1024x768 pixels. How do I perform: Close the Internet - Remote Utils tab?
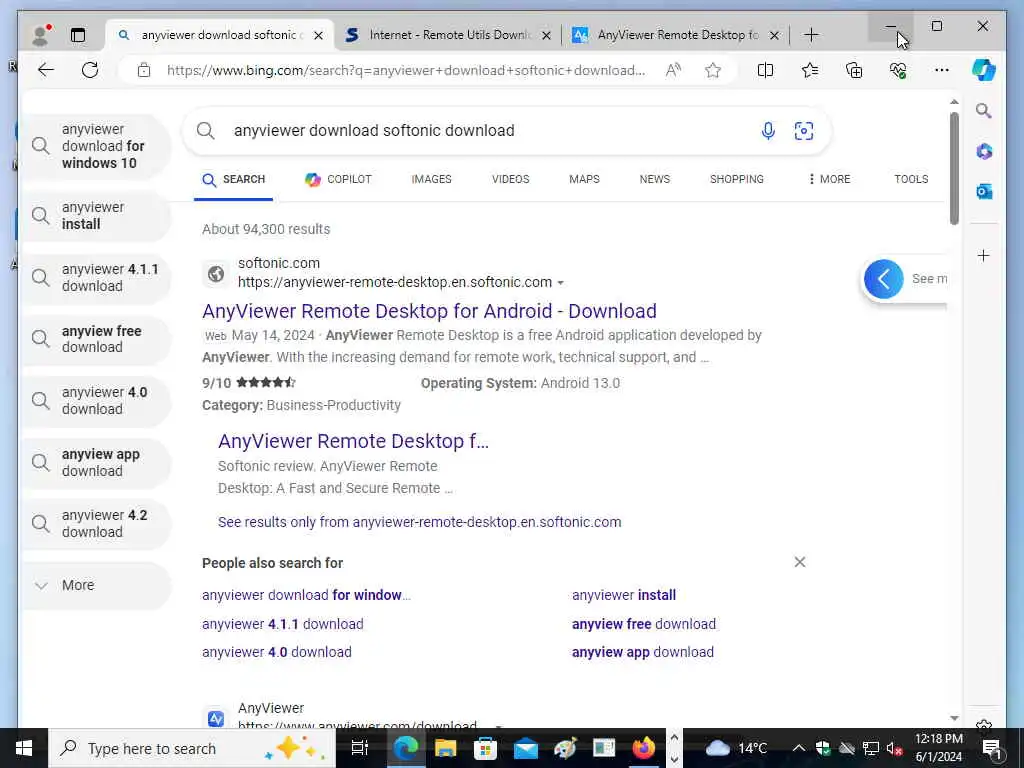[546, 35]
